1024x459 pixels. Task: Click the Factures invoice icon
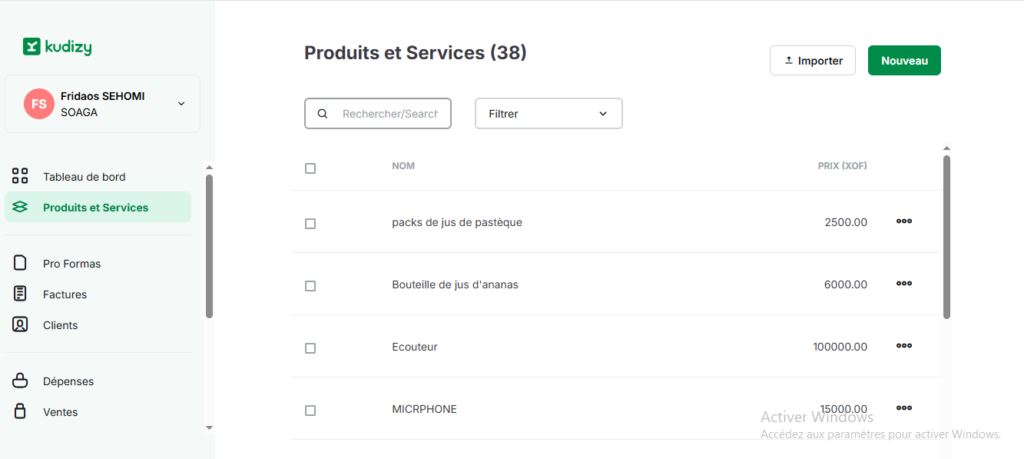click(20, 294)
